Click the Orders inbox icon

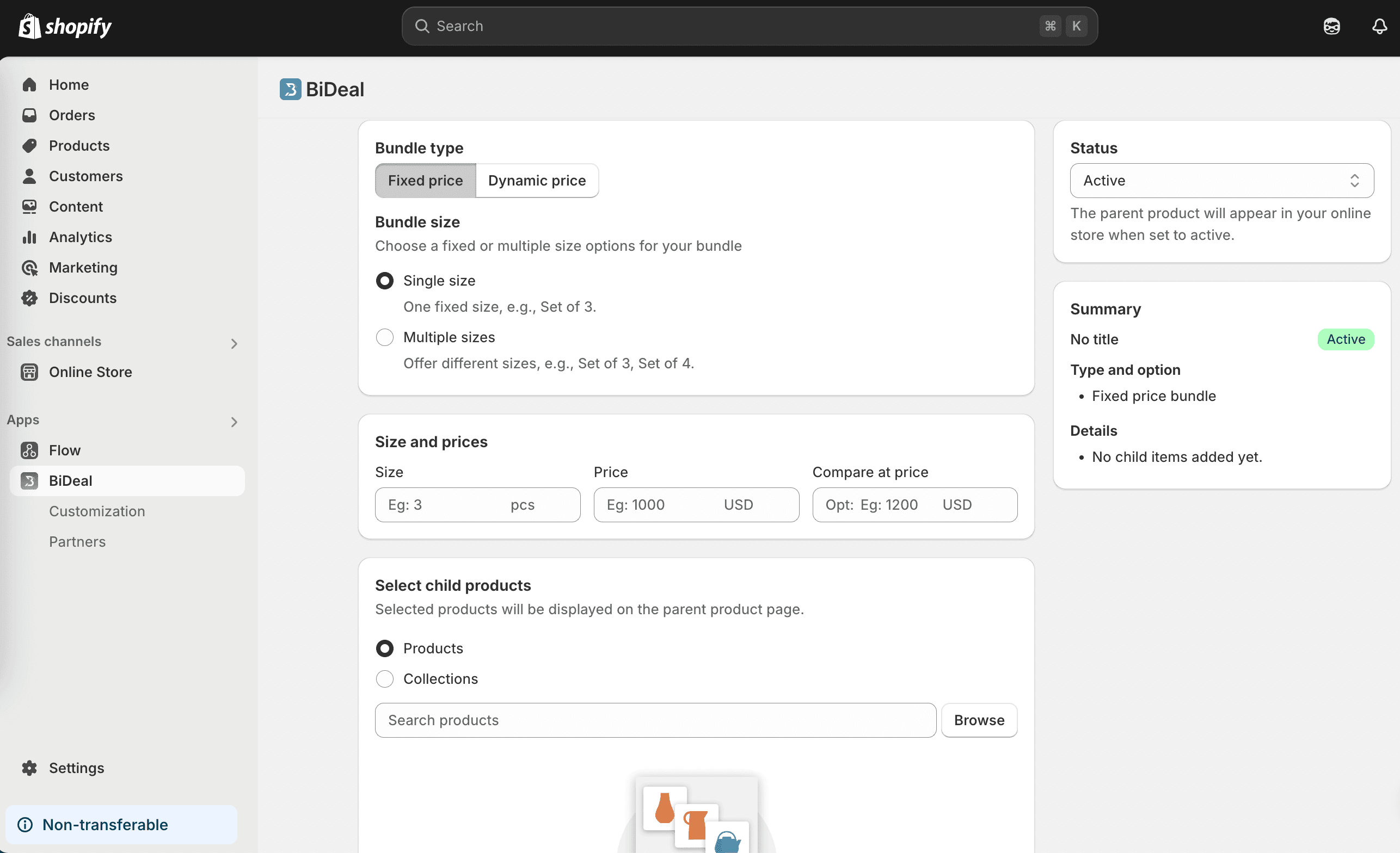pos(29,115)
